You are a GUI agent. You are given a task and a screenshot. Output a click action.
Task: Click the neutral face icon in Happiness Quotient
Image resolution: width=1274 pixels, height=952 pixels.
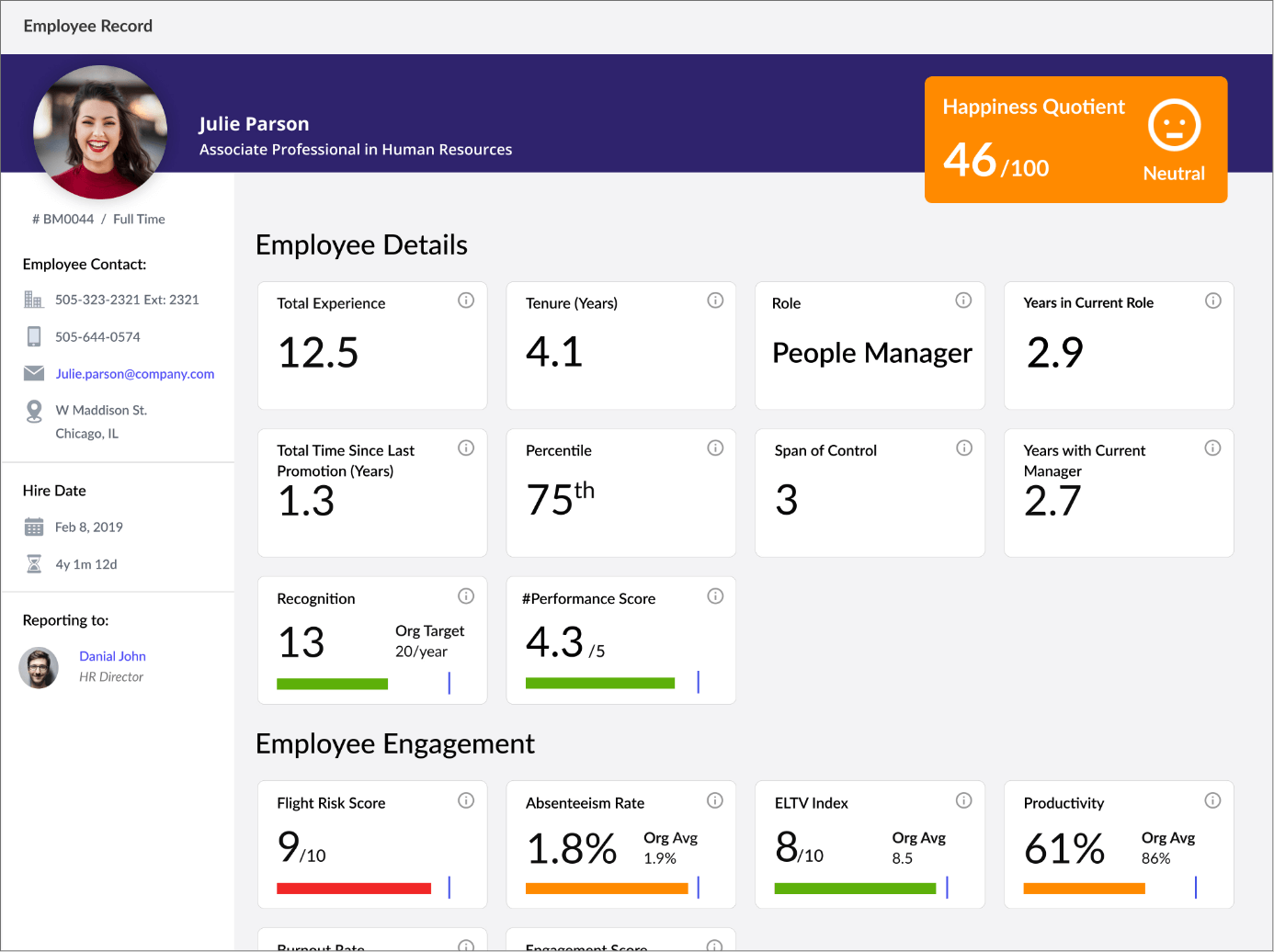1175,125
